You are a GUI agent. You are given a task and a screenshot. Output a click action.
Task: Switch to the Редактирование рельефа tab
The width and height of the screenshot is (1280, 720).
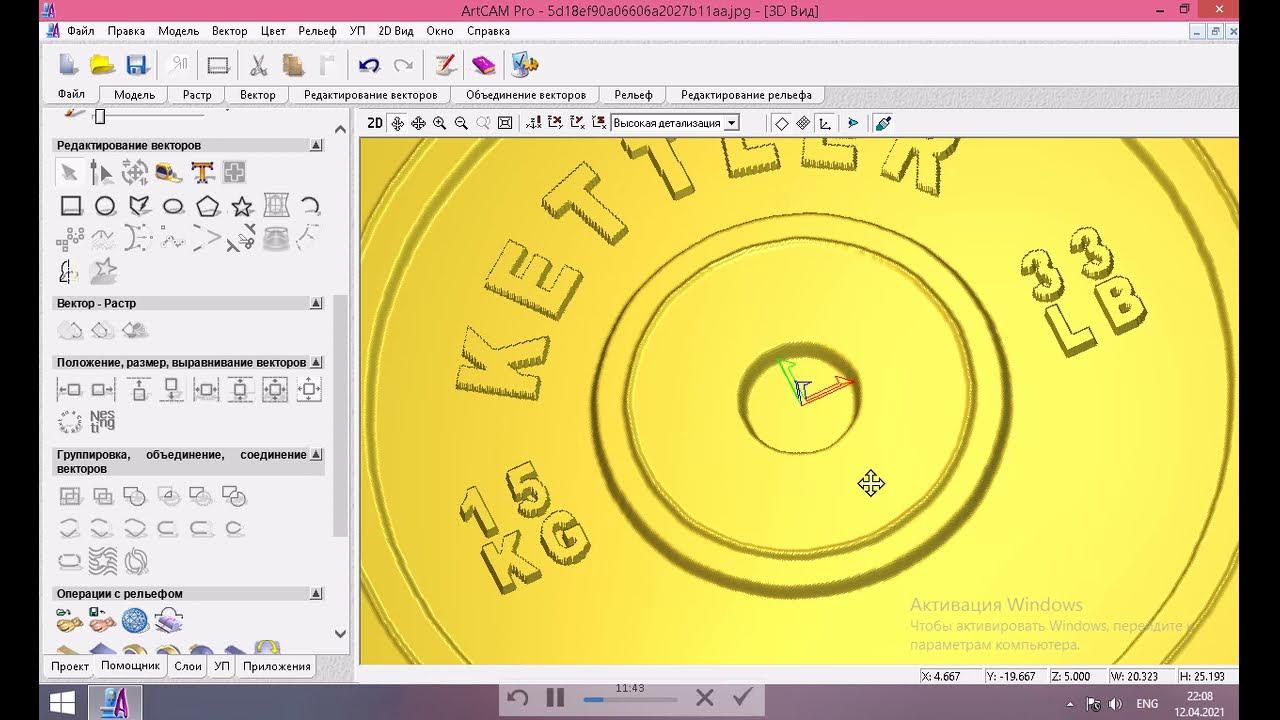746,95
